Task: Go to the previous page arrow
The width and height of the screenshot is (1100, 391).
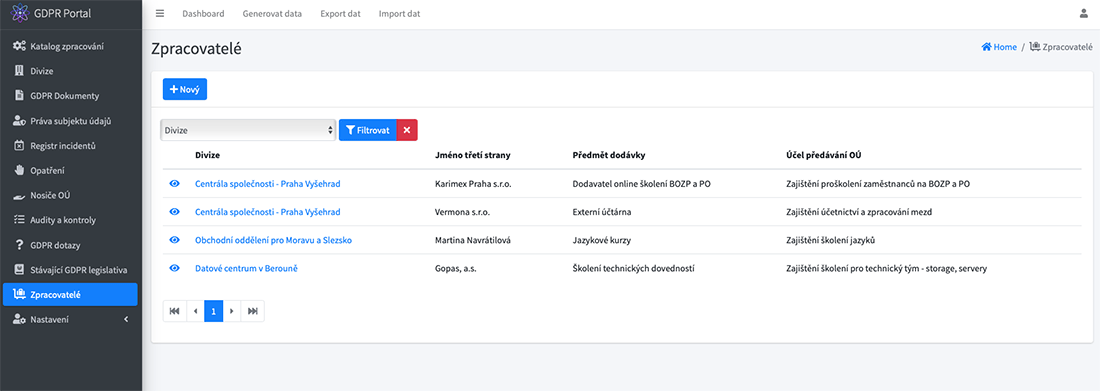Action: [x=195, y=311]
